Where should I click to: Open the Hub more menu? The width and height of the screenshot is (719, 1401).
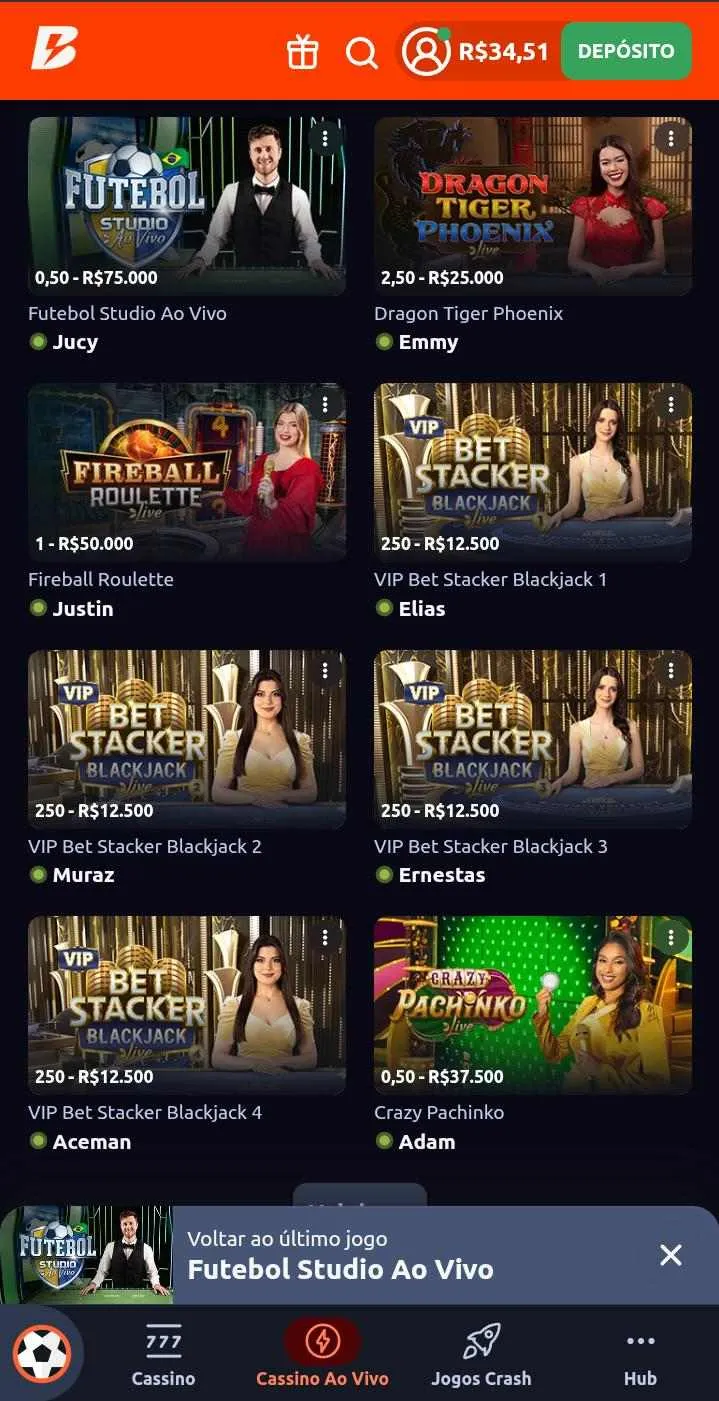tap(640, 1354)
